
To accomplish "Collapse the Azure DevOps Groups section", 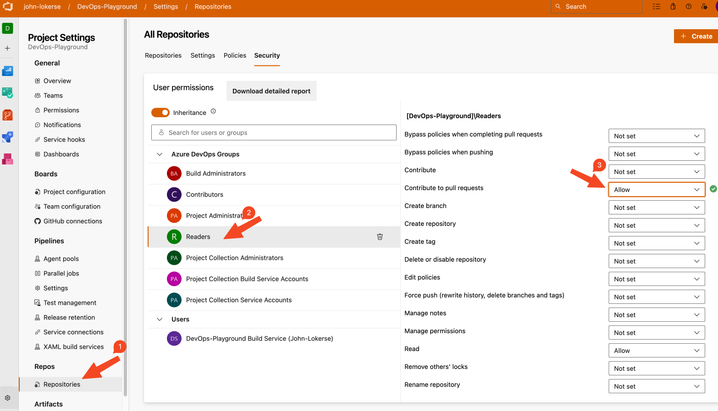I will coord(159,154).
